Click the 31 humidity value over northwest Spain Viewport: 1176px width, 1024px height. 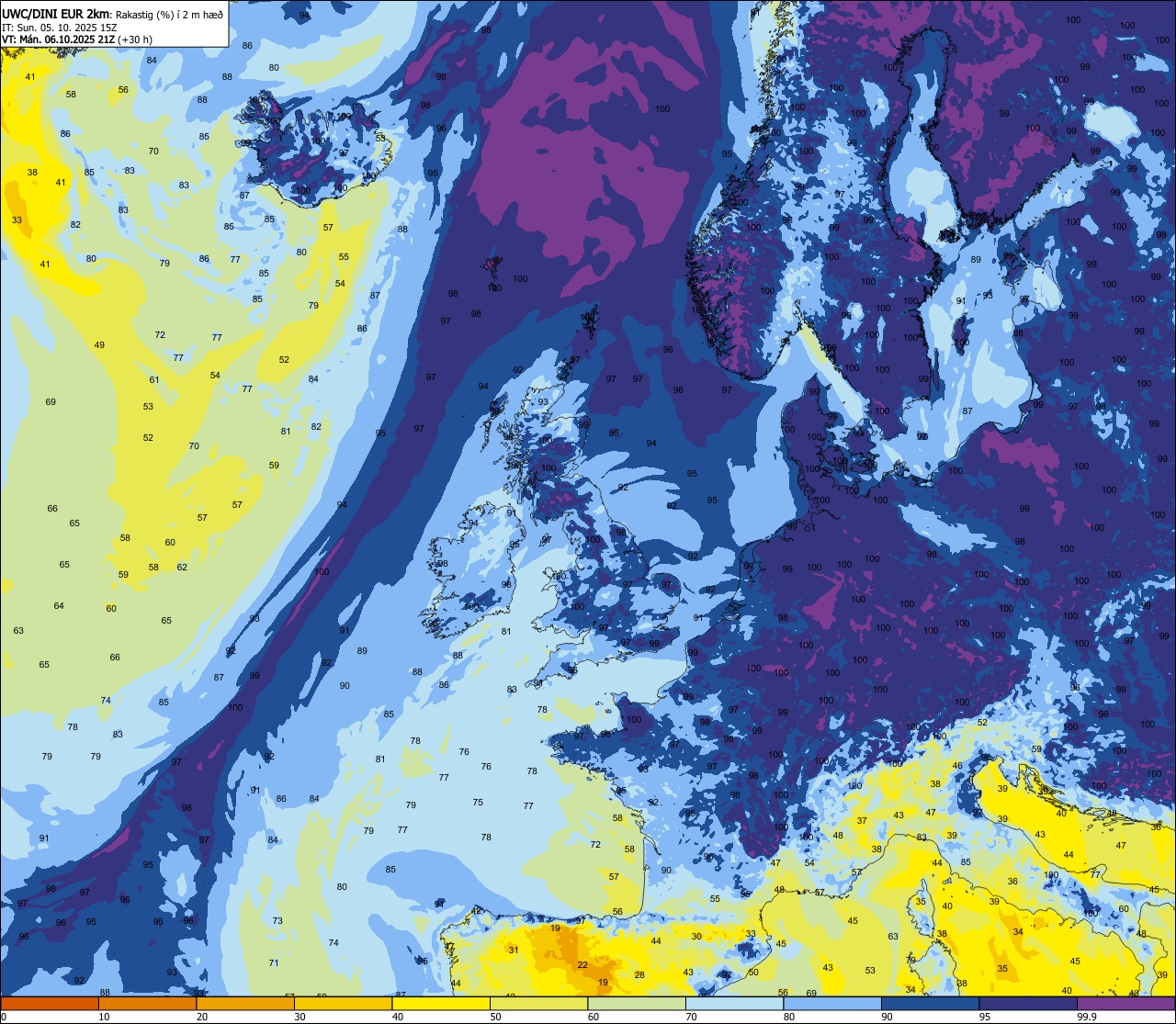click(514, 950)
